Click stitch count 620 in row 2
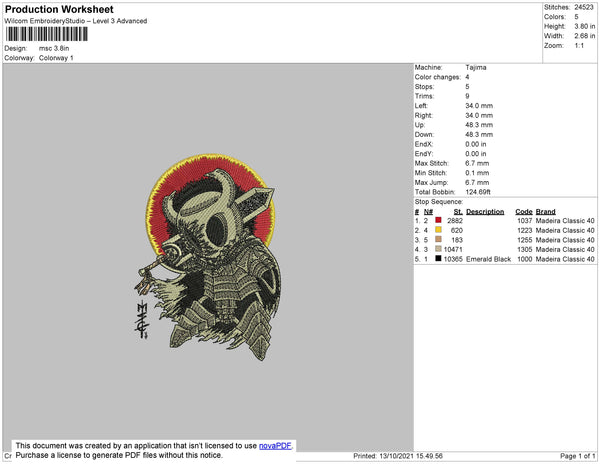Viewport: 600px width, 464px height. pyautogui.click(x=457, y=230)
